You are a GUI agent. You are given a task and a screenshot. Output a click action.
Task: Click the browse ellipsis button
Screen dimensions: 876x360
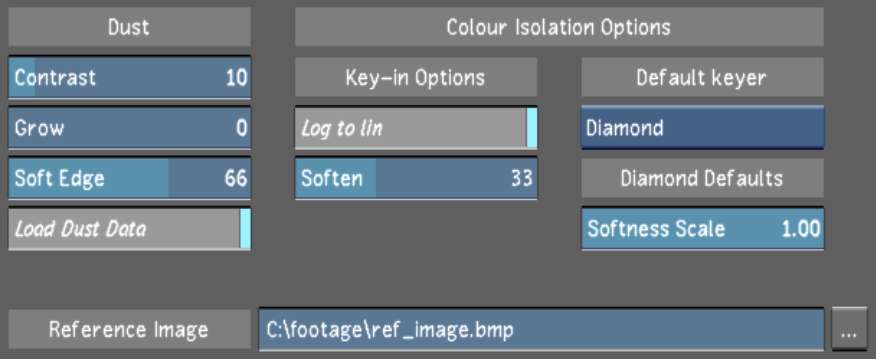coord(849,331)
